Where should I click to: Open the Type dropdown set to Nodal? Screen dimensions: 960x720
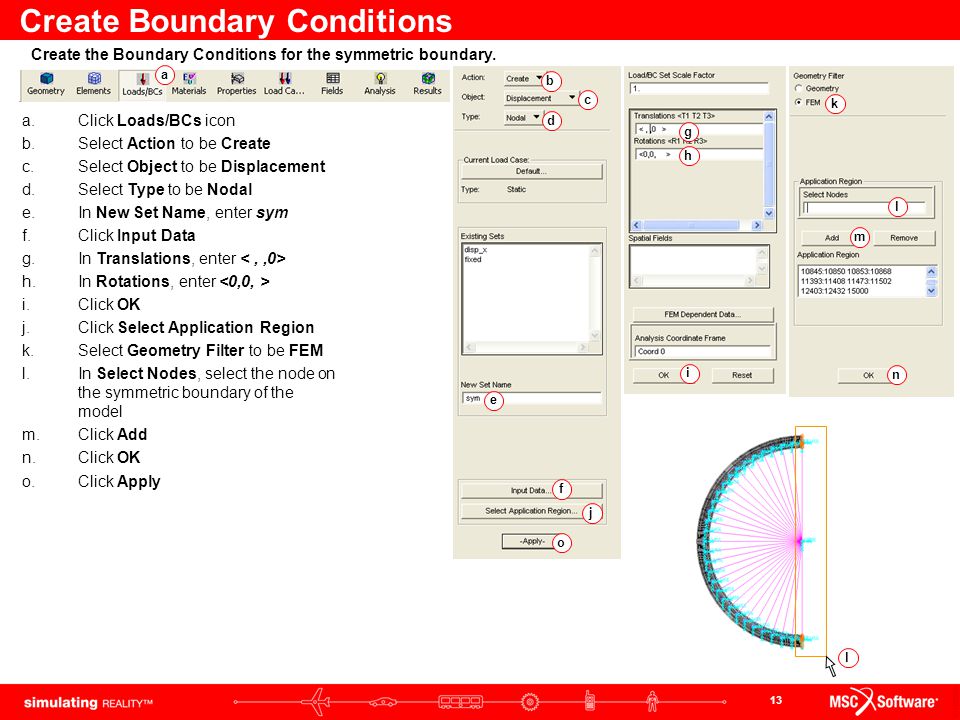[522, 118]
